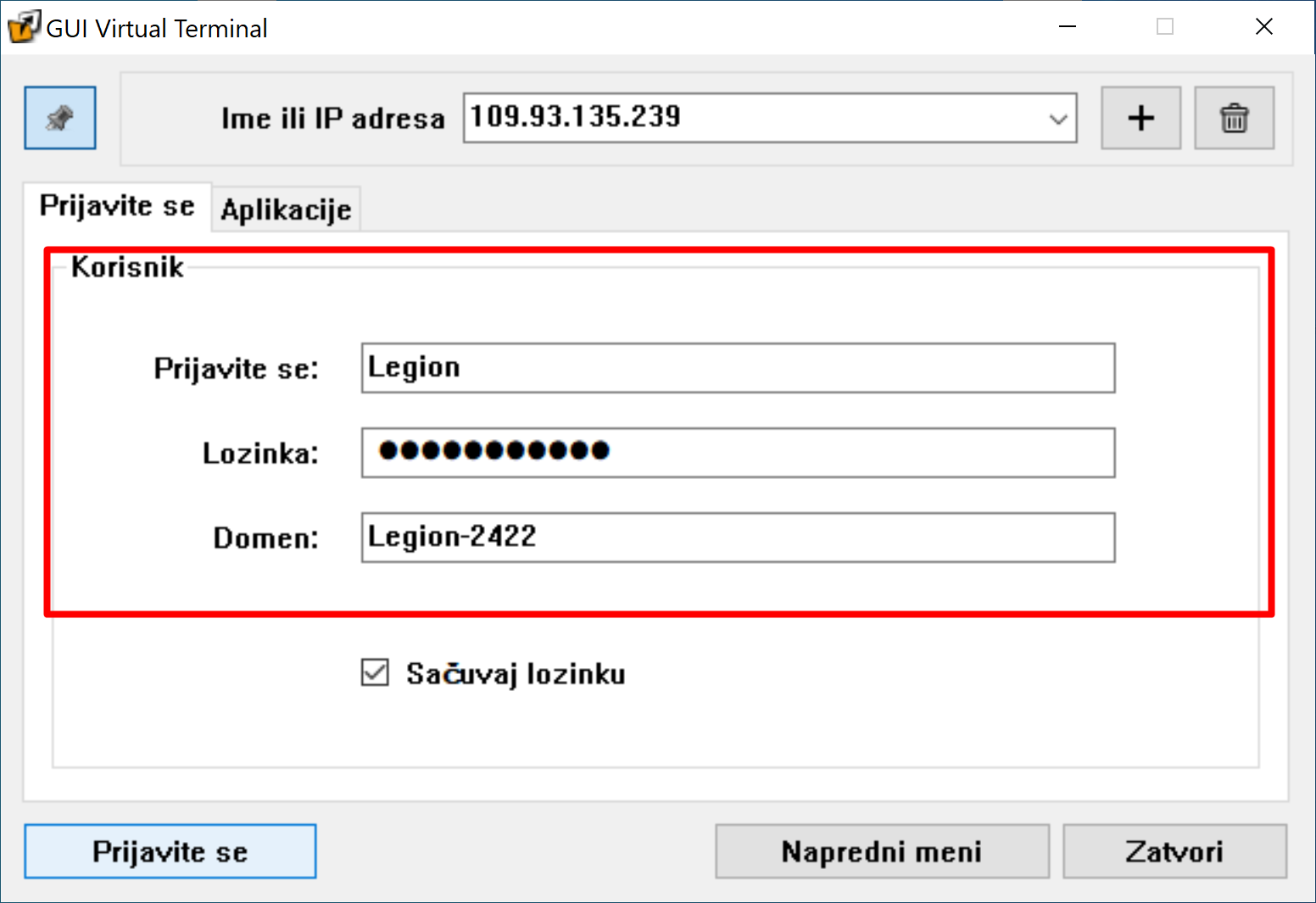Switch to the Aplikacije tab
1316x903 pixels.
tap(286, 209)
